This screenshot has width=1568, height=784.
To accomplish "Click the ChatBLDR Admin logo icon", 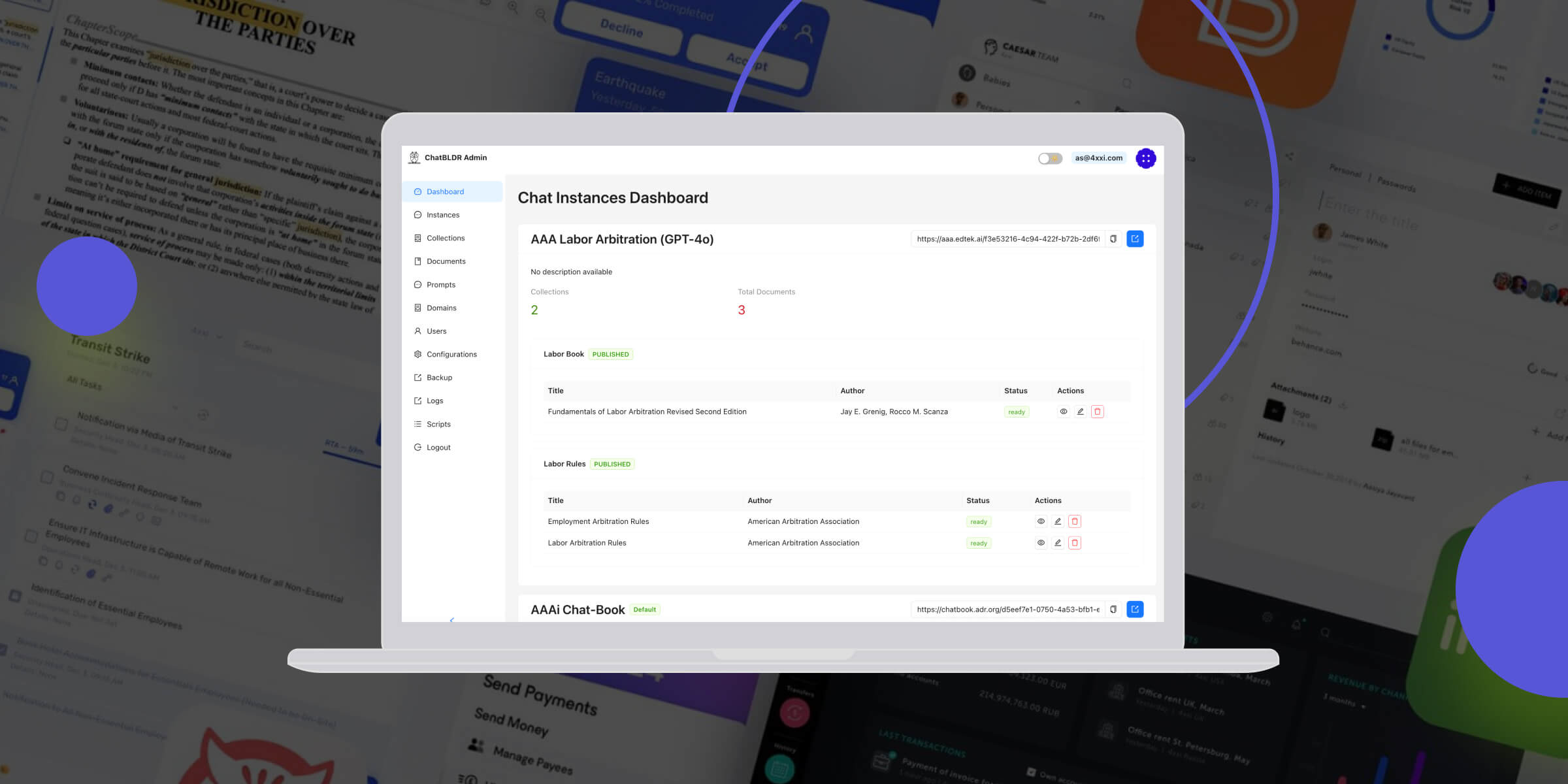I will (x=414, y=157).
